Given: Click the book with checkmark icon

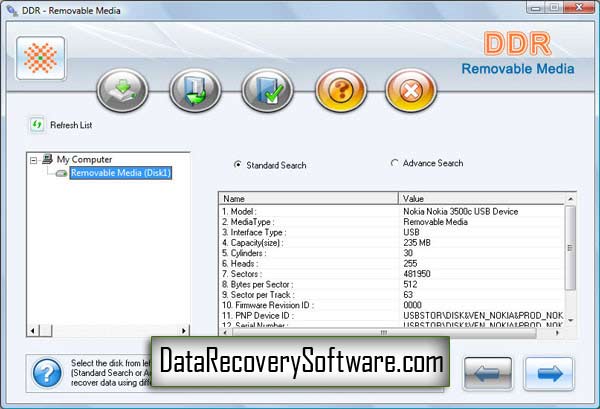Looking at the screenshot, I should click(x=267, y=91).
